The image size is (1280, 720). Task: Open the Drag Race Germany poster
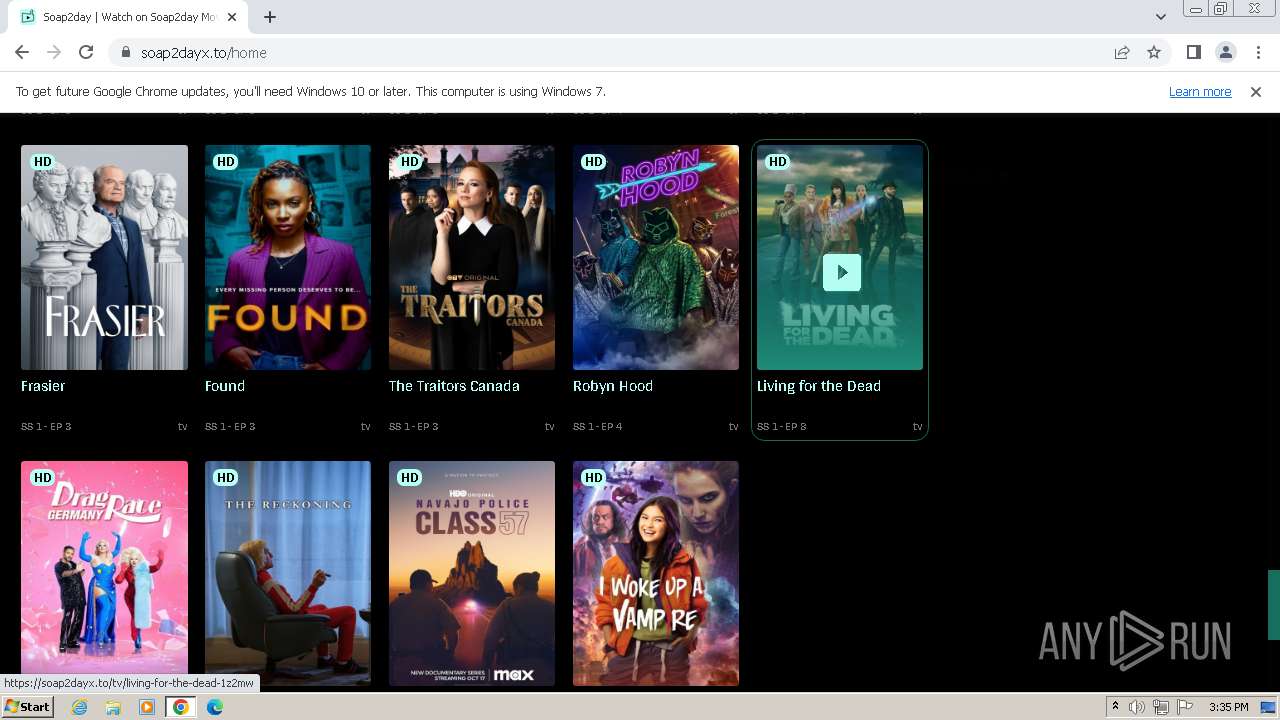(x=104, y=573)
